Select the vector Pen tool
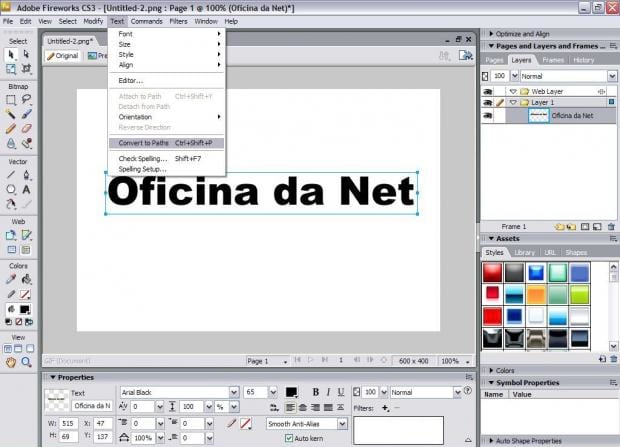This screenshot has height=447, width=620. click(26, 174)
